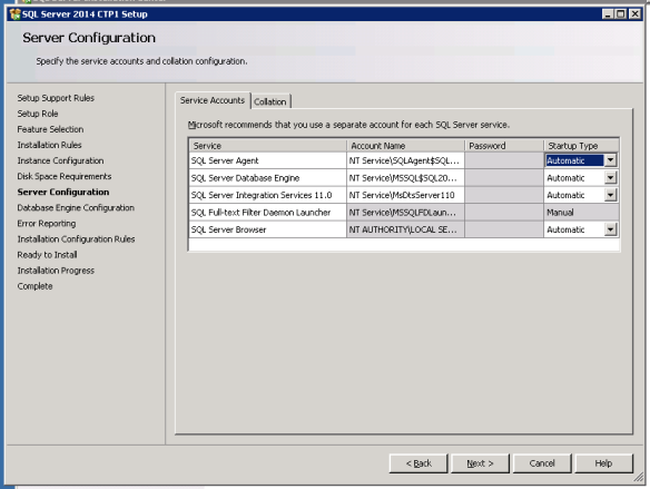The width and height of the screenshot is (650, 489).
Task: Click the password field for SQL Server Database Engine
Action: coord(504,178)
